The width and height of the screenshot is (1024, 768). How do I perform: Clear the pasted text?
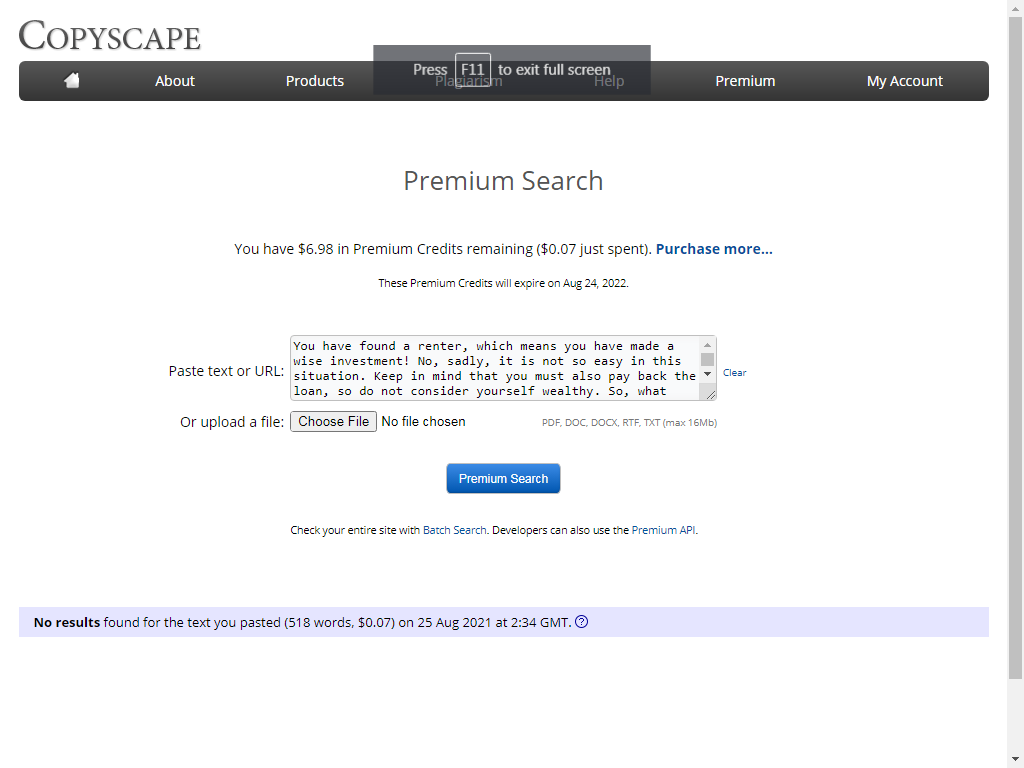[734, 373]
